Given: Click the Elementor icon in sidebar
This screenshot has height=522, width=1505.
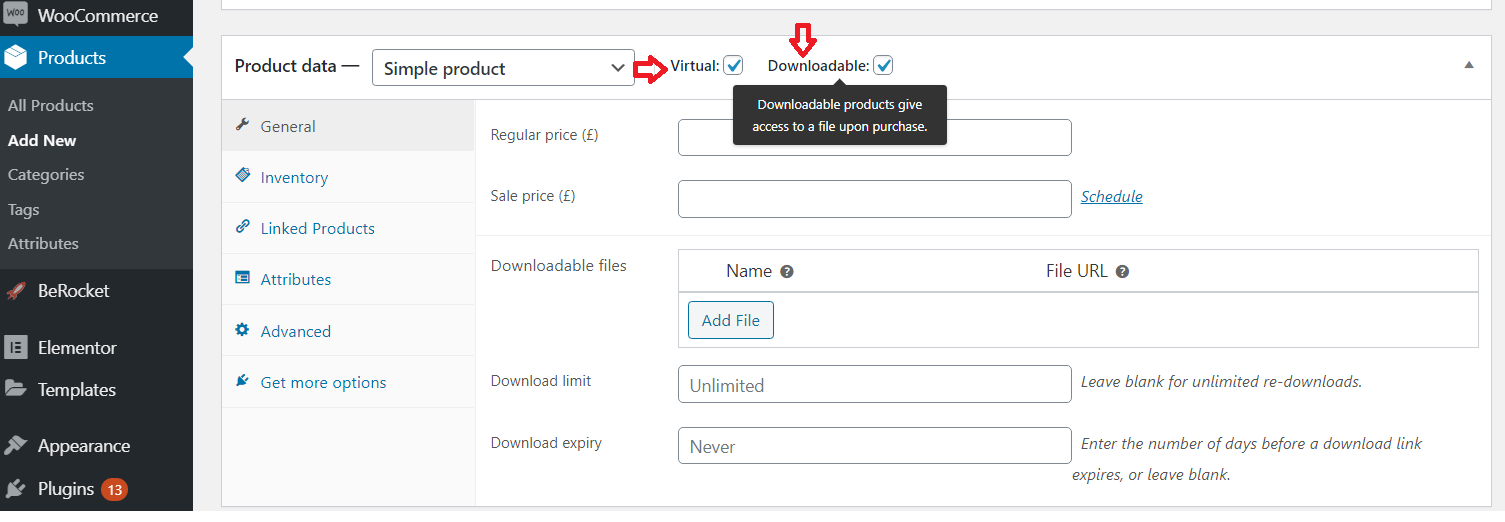Looking at the screenshot, I should click(x=15, y=348).
